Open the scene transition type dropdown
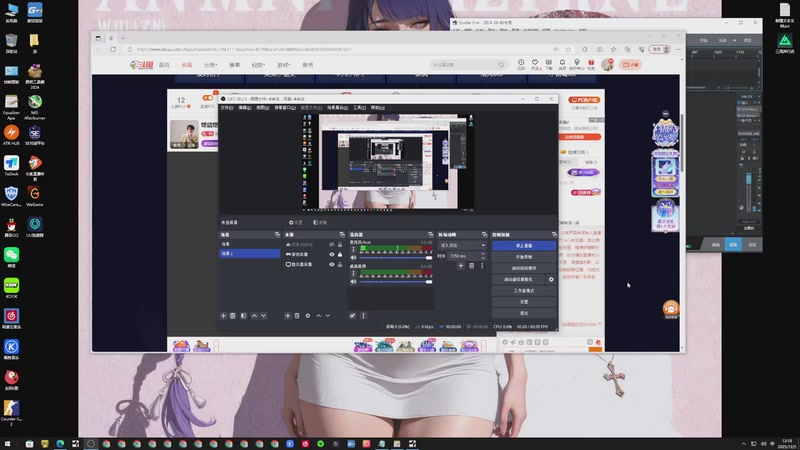The height and width of the screenshot is (450, 800). point(462,245)
